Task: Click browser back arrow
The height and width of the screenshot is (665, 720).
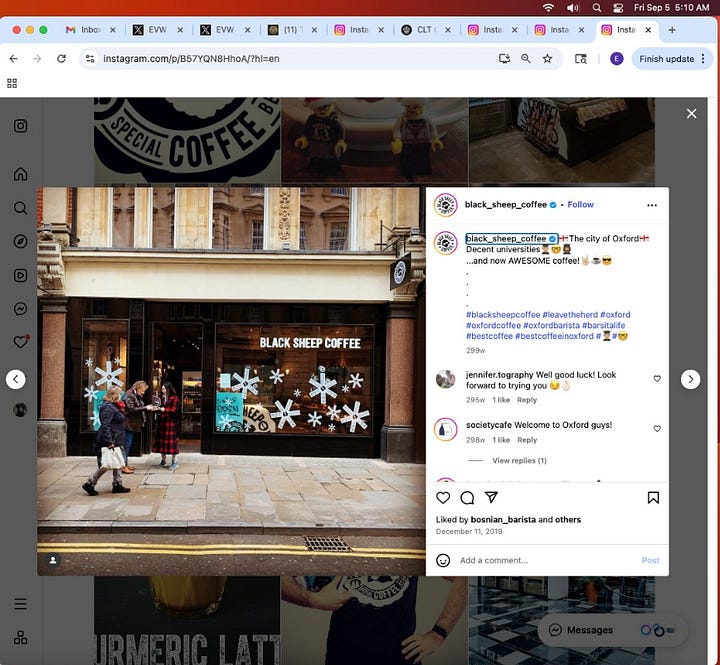Action: [14, 59]
